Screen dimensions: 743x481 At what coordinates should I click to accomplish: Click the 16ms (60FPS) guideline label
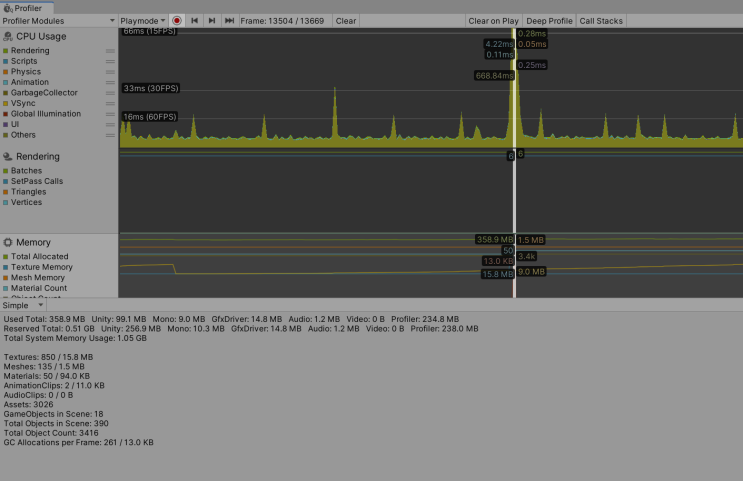[x=150, y=117]
